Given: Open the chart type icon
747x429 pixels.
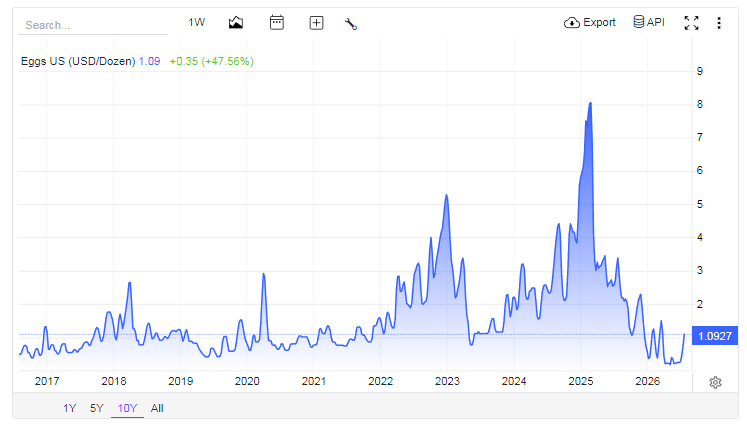Looking at the screenshot, I should tap(236, 22).
